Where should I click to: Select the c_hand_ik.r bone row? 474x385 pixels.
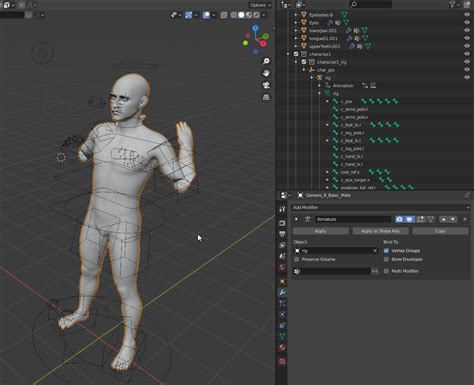tap(352, 156)
